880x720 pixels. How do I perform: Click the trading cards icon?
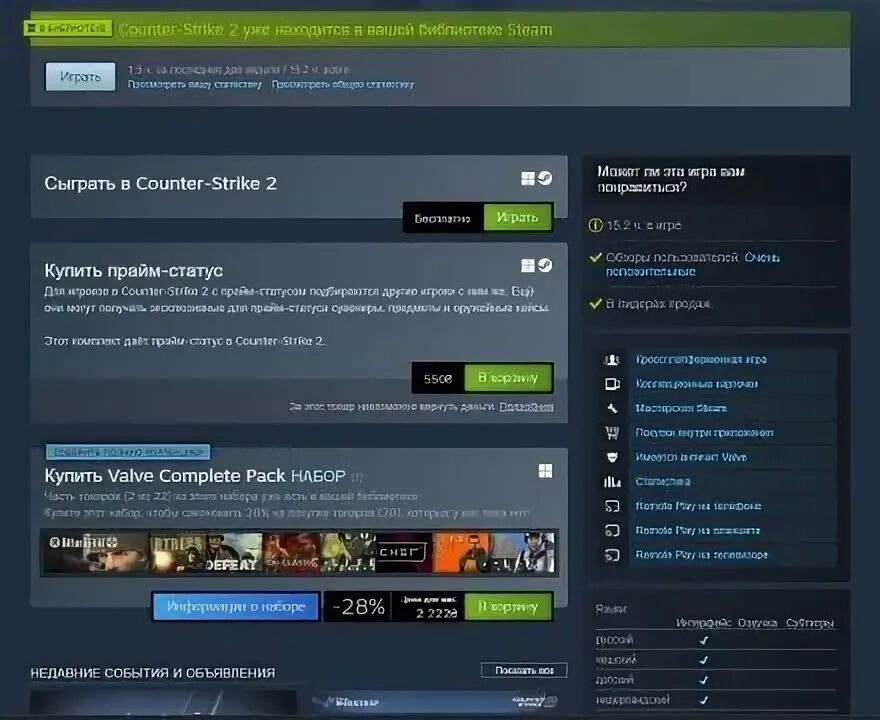[612, 384]
